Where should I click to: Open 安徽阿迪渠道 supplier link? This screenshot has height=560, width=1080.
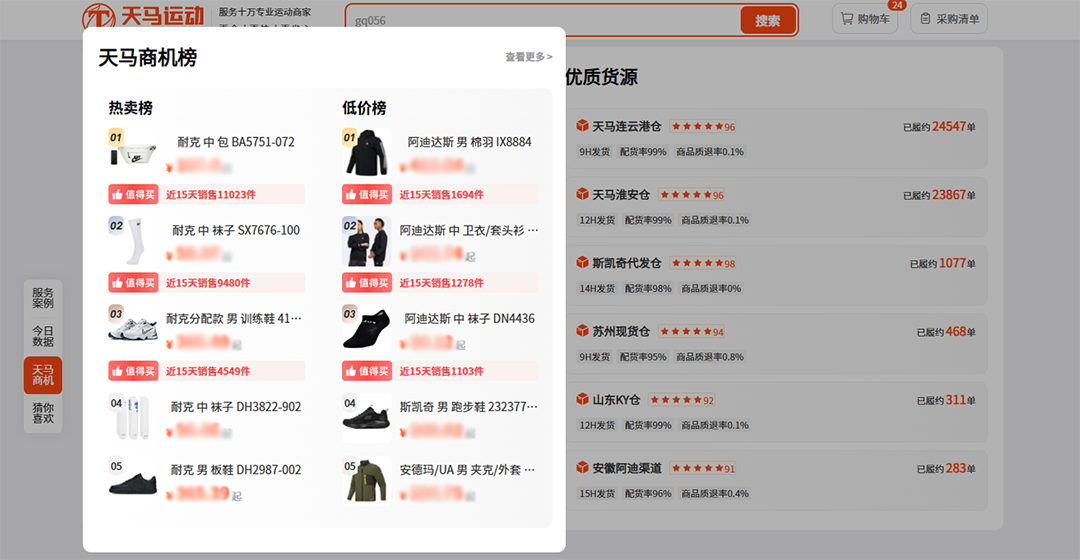[626, 468]
